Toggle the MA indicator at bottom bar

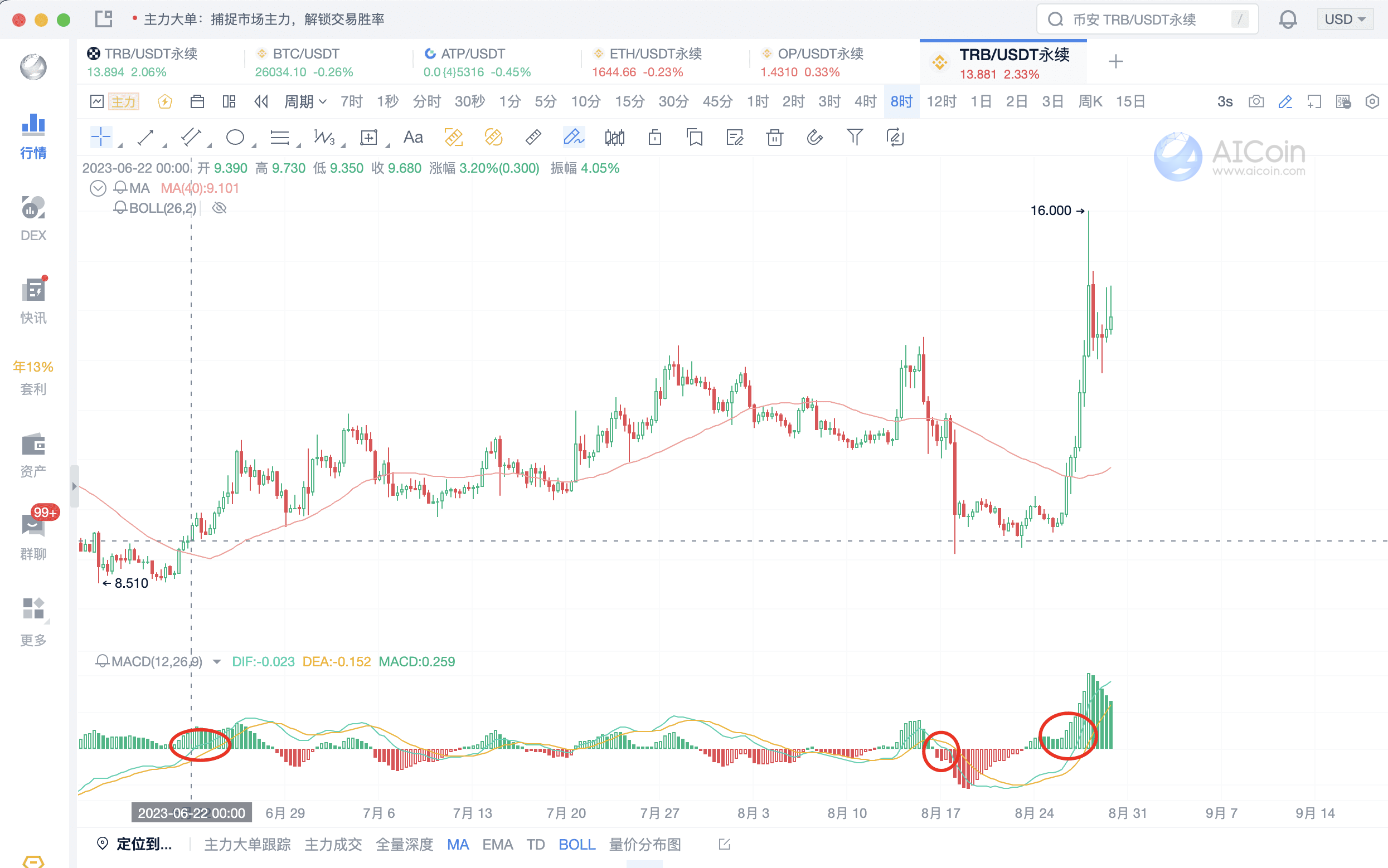click(458, 845)
